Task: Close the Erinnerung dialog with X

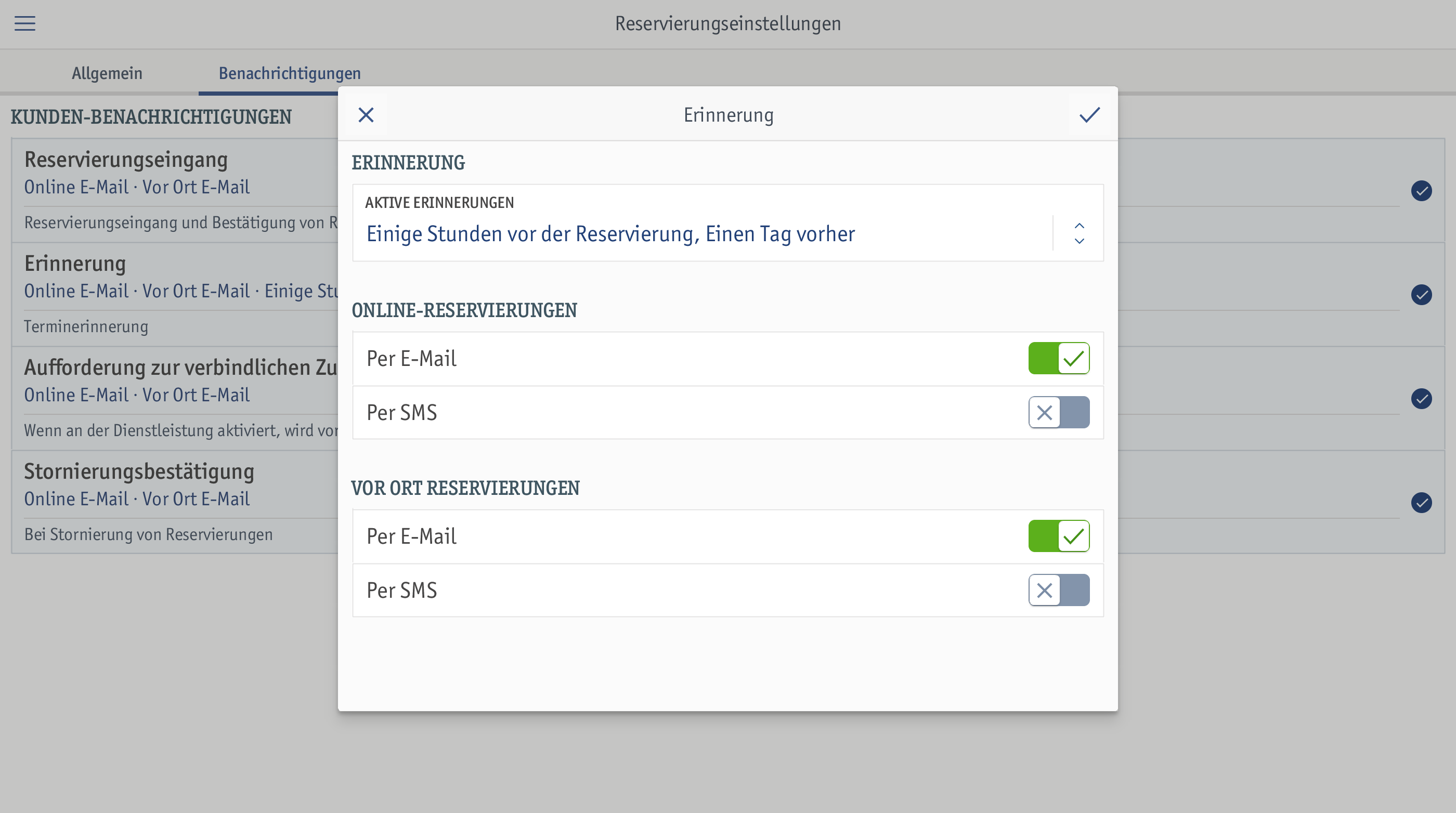Action: pos(366,115)
